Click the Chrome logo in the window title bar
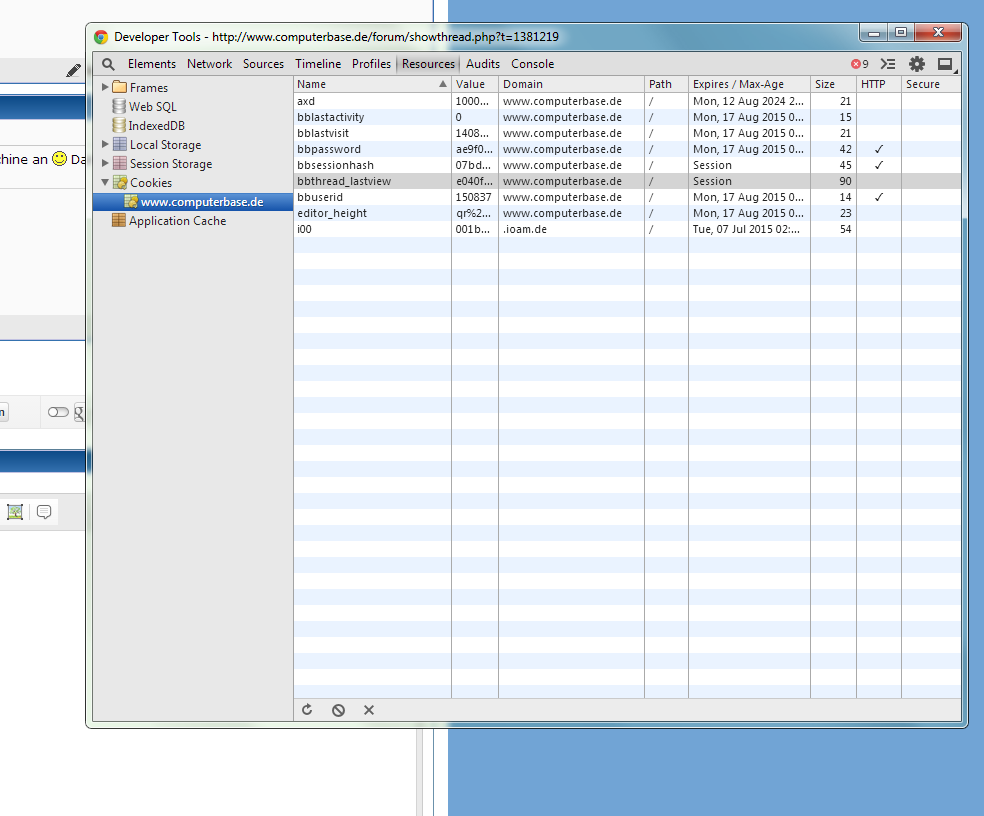 coord(101,37)
